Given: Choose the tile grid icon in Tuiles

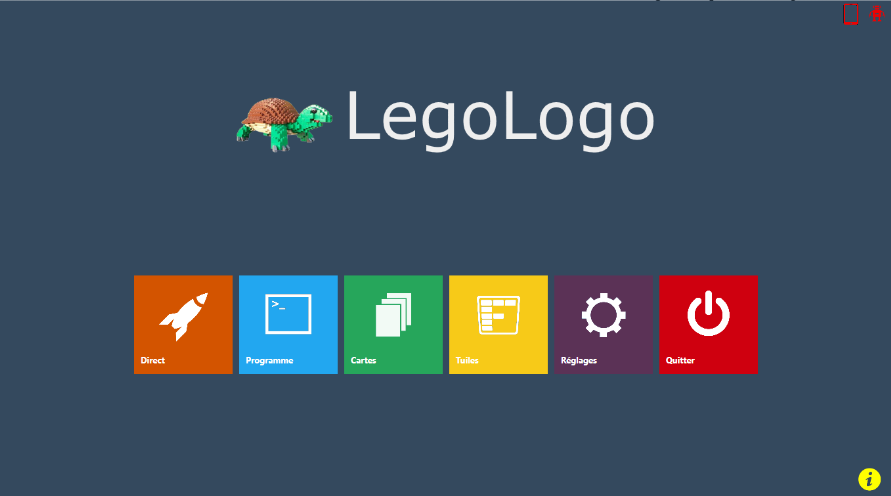Looking at the screenshot, I should pyautogui.click(x=498, y=315).
